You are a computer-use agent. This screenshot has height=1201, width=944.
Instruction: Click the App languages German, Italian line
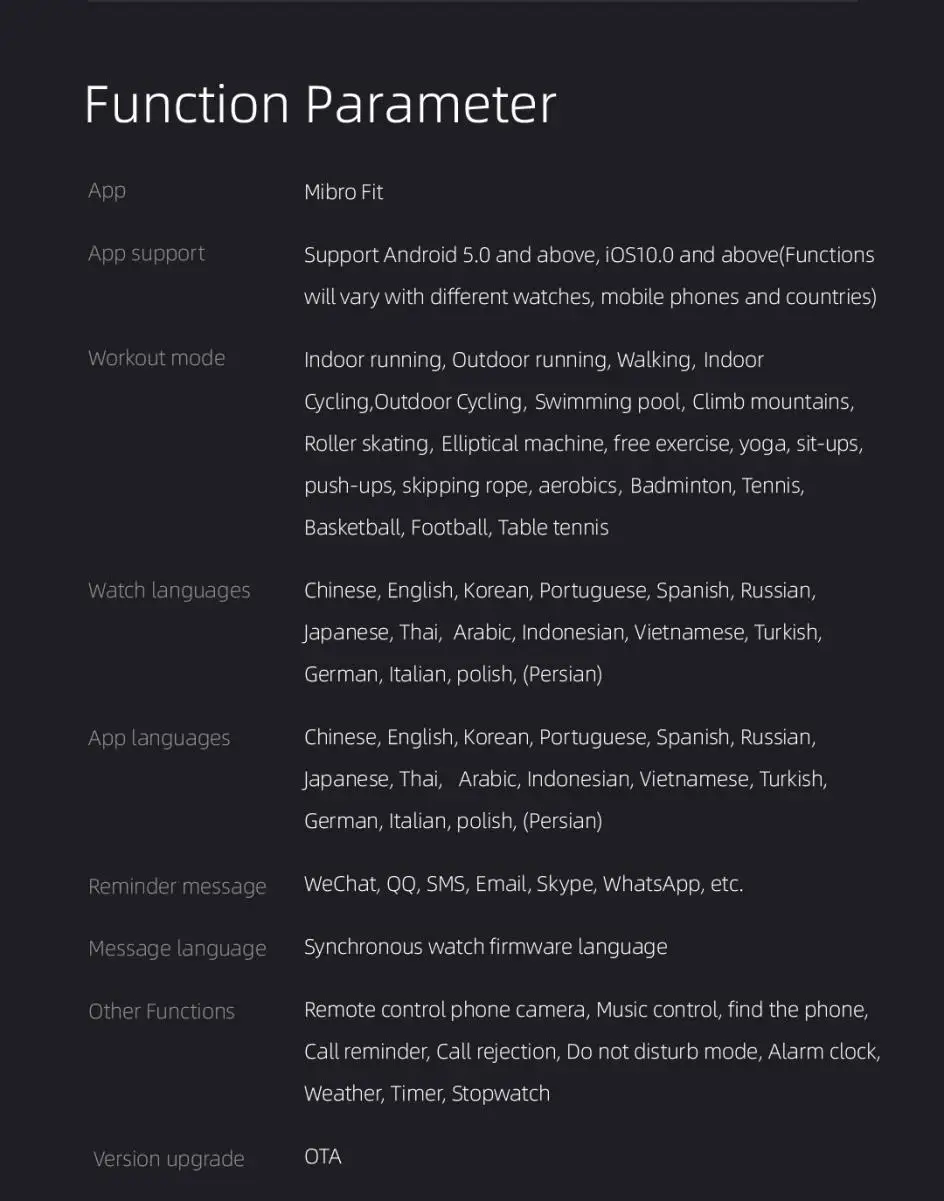click(x=453, y=822)
